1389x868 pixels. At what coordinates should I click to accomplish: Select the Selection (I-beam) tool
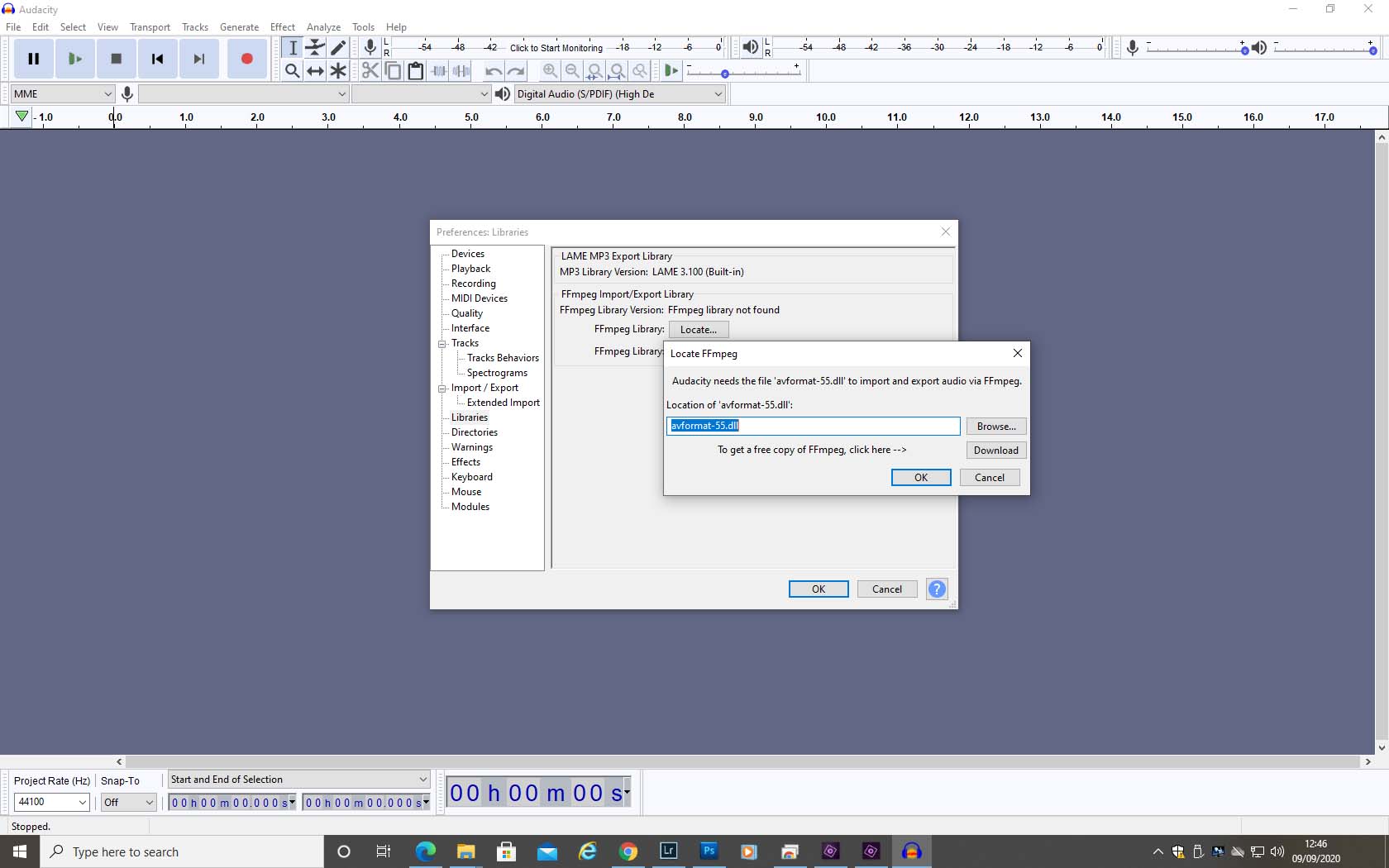click(293, 48)
